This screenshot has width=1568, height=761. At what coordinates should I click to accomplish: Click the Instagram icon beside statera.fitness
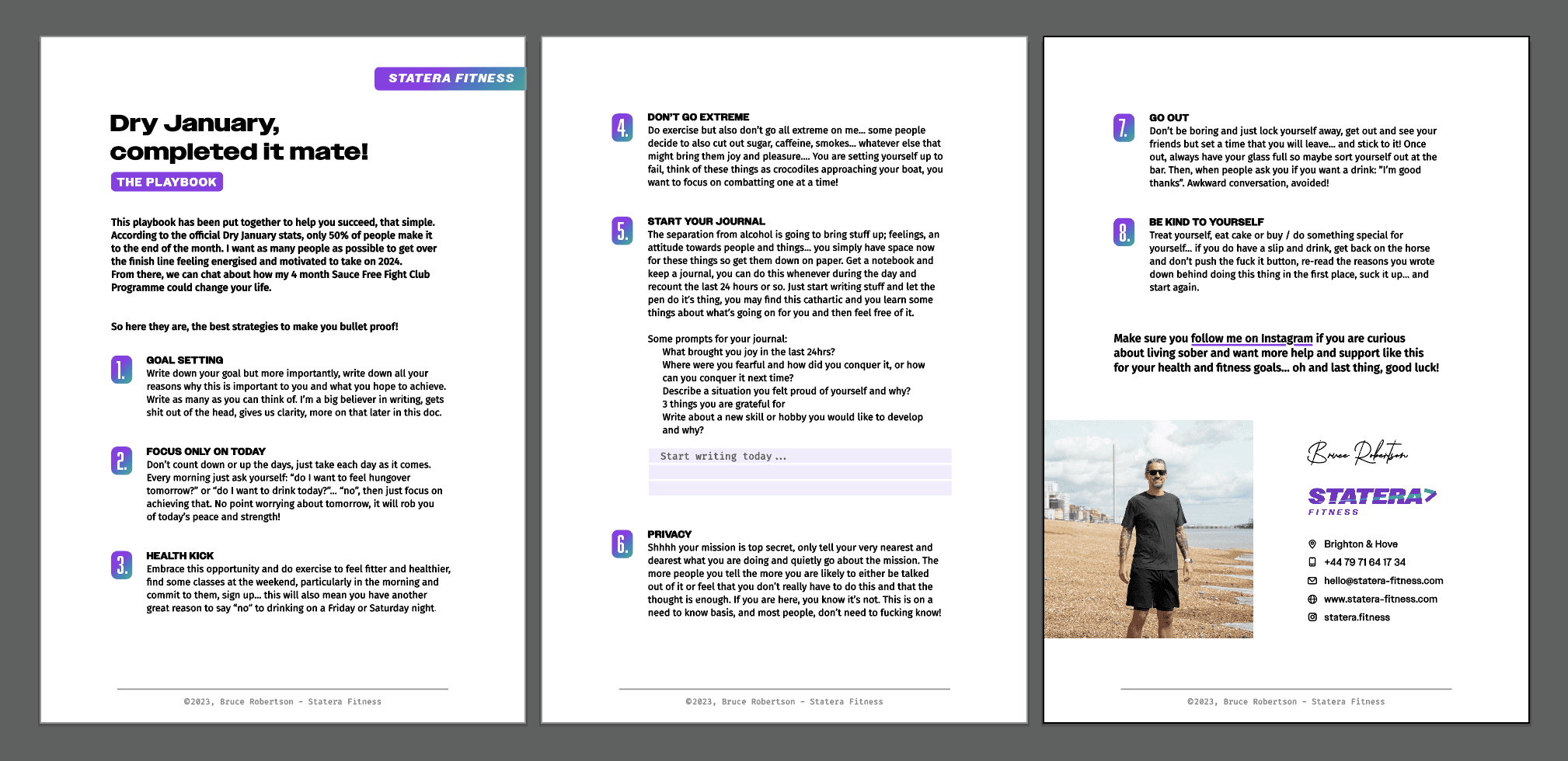(x=1312, y=617)
